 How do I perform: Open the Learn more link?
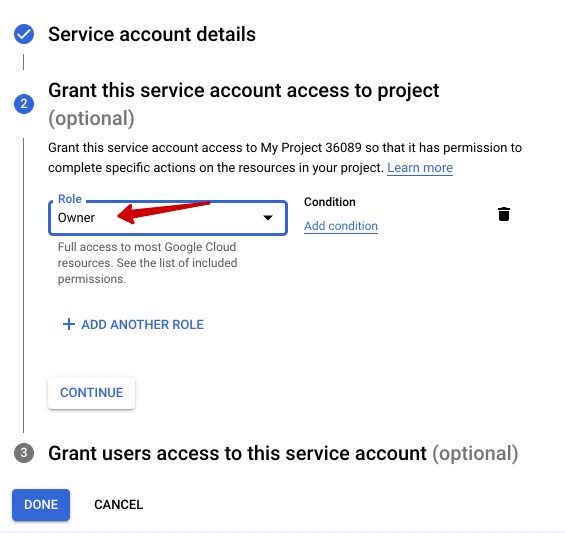420,168
